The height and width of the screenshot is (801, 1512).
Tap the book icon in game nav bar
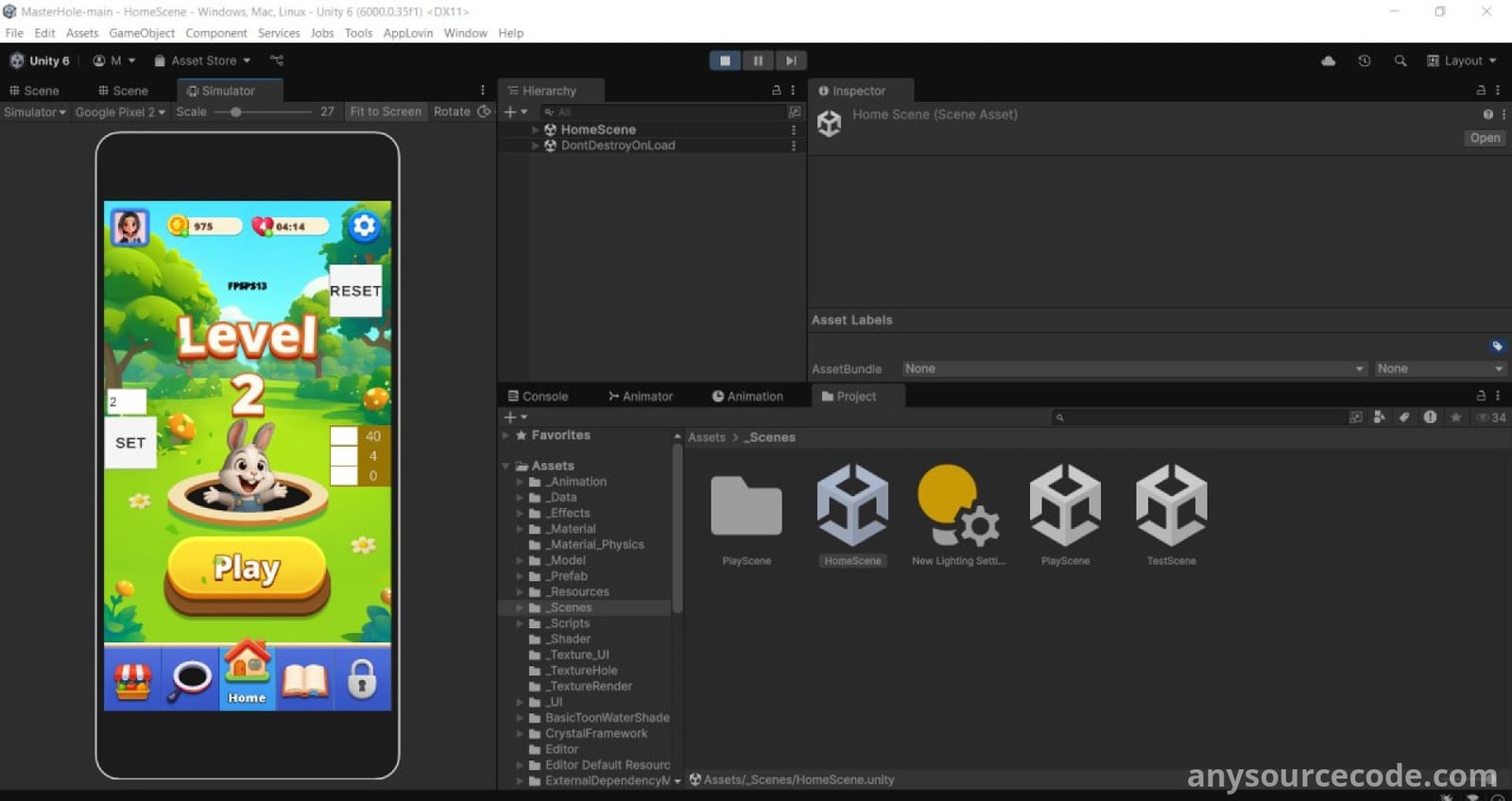[x=304, y=680]
